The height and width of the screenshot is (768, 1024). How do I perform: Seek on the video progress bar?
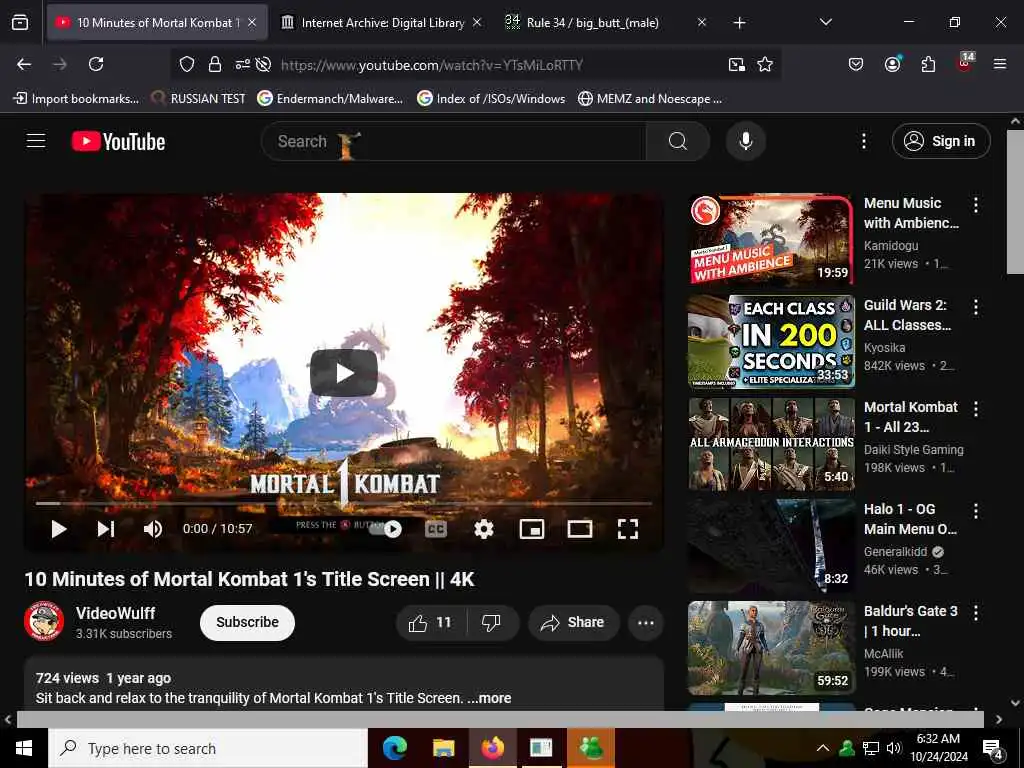point(344,504)
